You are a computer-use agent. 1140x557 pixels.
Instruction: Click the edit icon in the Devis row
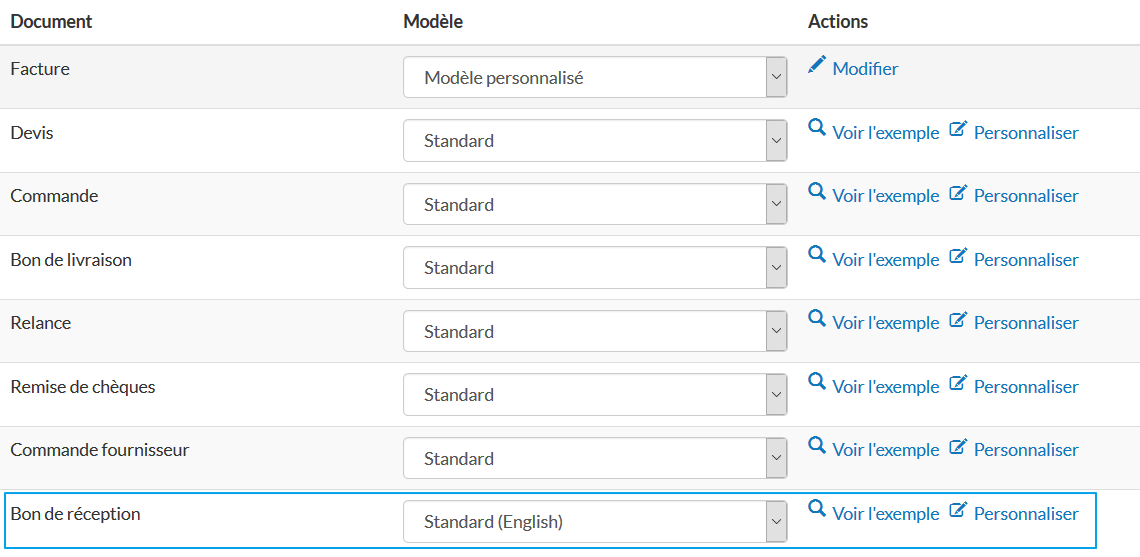pyautogui.click(x=958, y=129)
